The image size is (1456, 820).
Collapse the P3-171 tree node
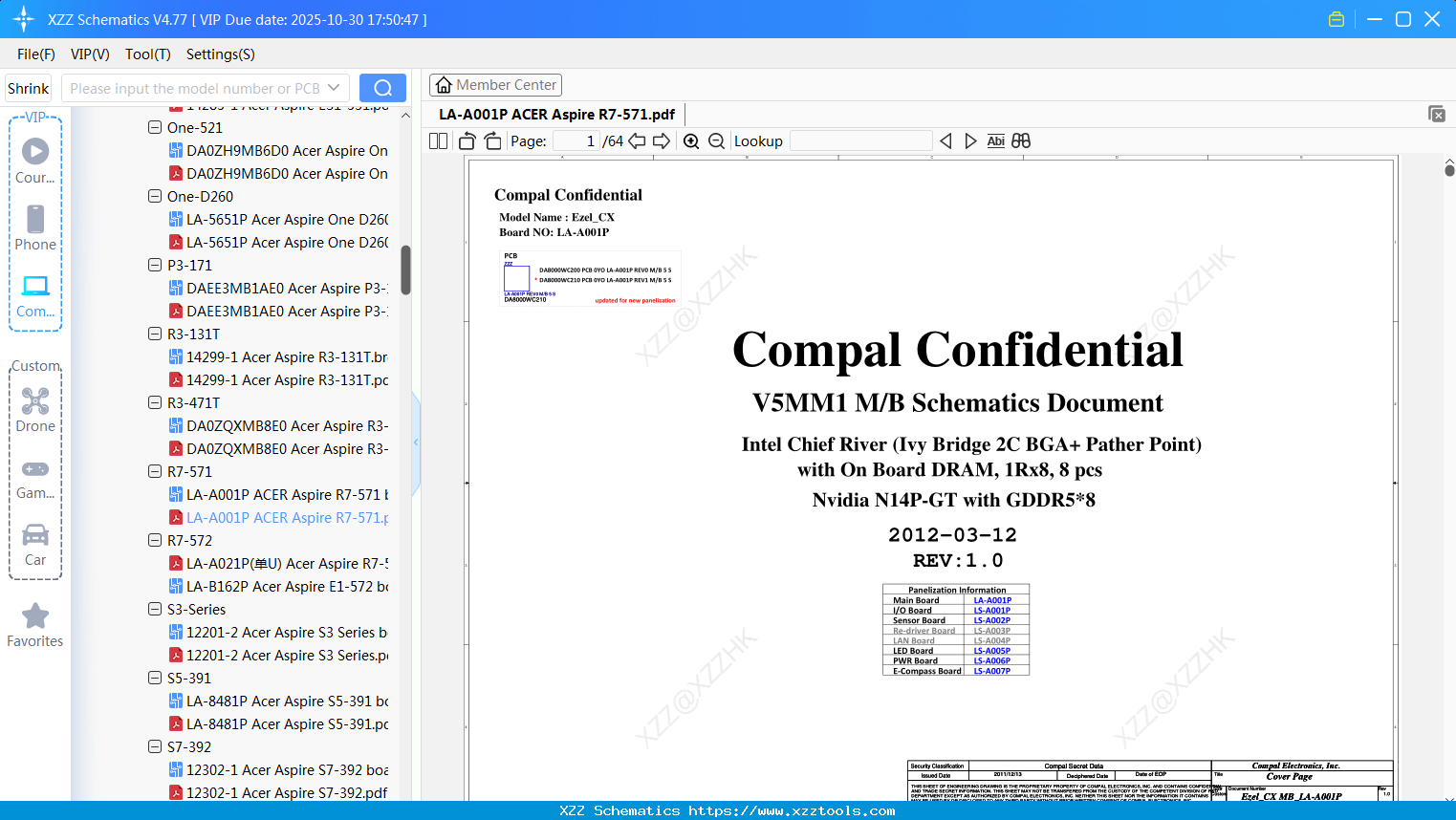coord(155,265)
